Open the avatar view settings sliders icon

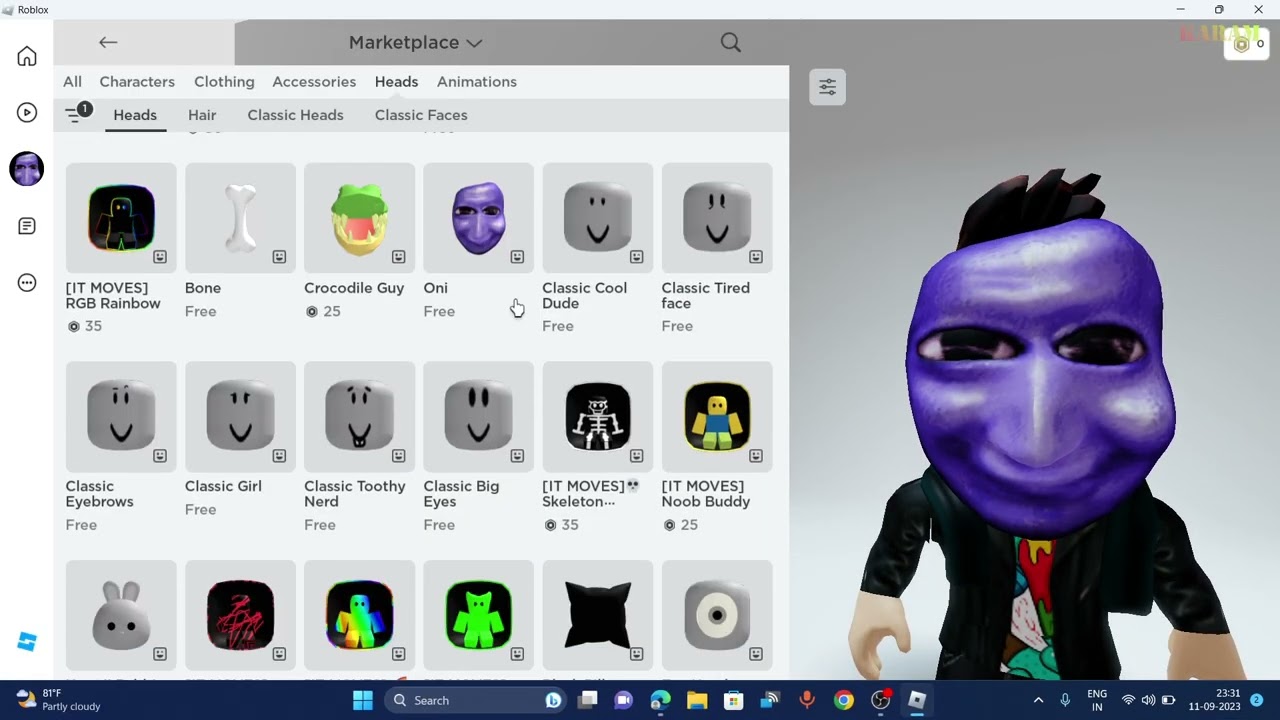click(x=827, y=87)
